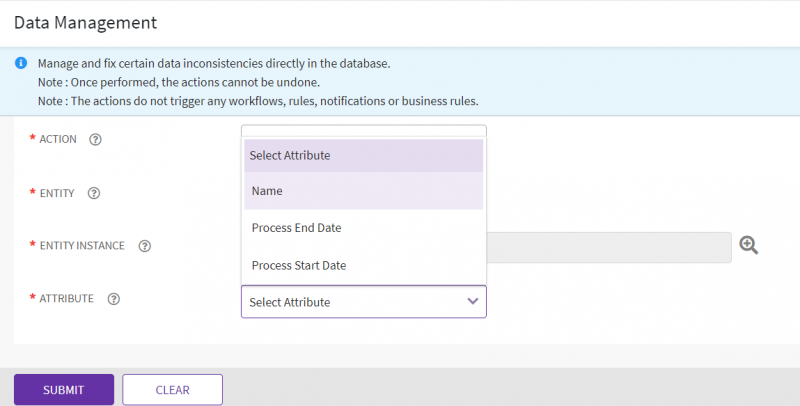Open the help icon next to ENTITY INSTANCE
Image resolution: width=800 pixels, height=406 pixels.
(145, 246)
